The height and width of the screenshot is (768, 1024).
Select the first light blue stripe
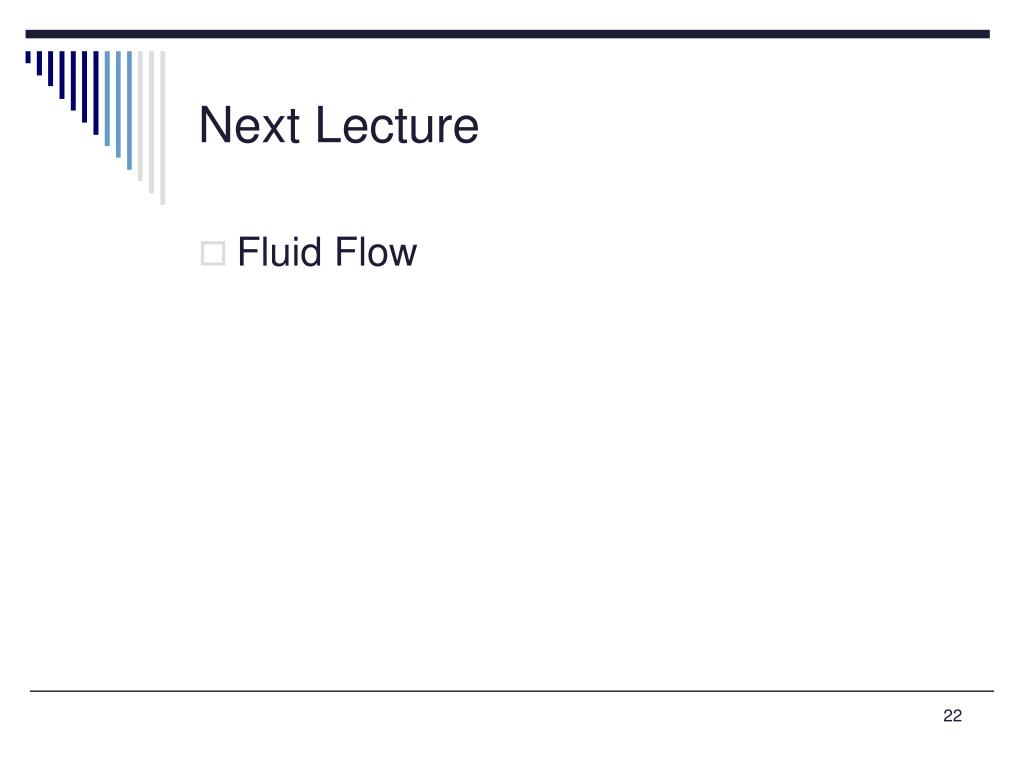pos(107,99)
